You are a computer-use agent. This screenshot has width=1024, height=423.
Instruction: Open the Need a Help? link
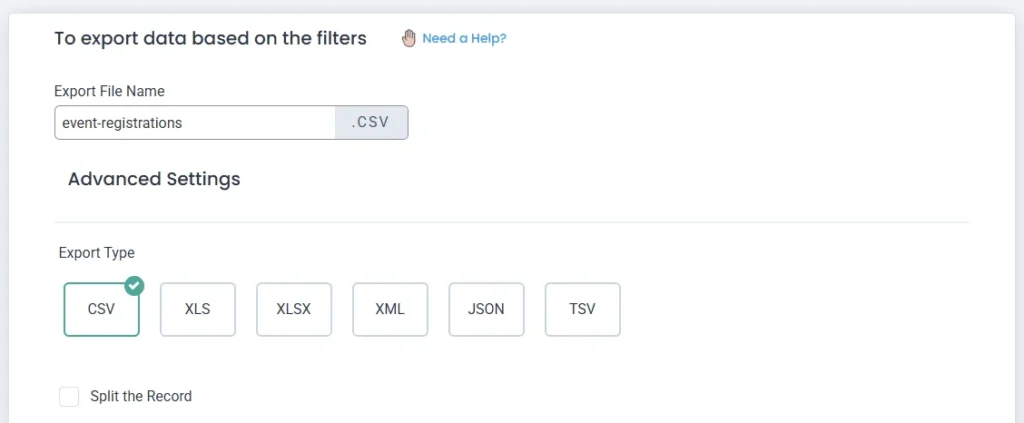[x=464, y=39]
